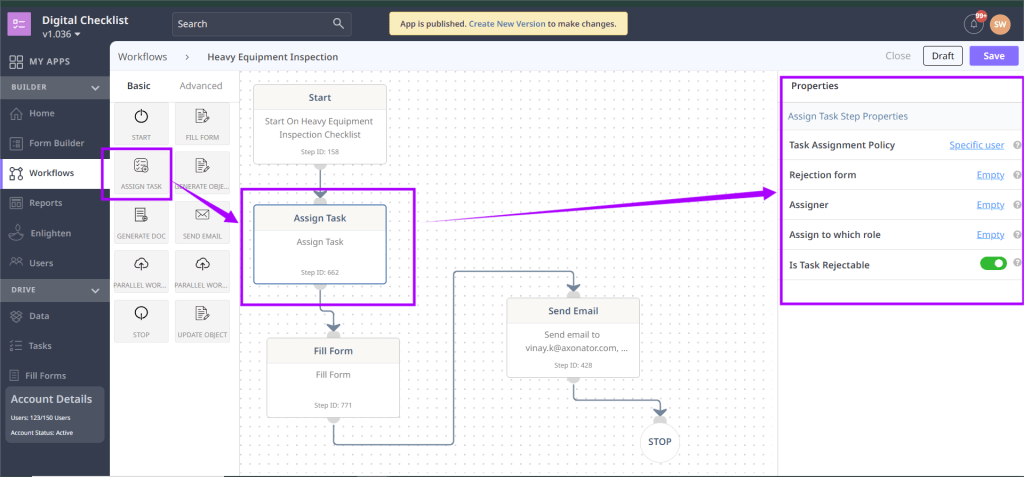Pick the Fill Form step tool

pos(202,123)
